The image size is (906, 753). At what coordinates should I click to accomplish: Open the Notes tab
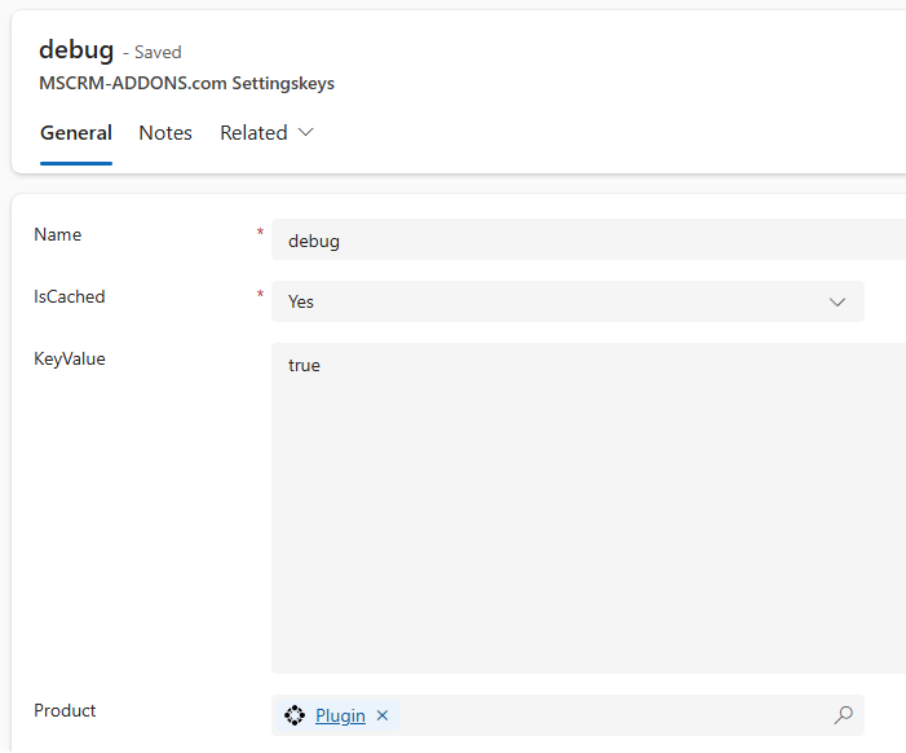click(165, 133)
